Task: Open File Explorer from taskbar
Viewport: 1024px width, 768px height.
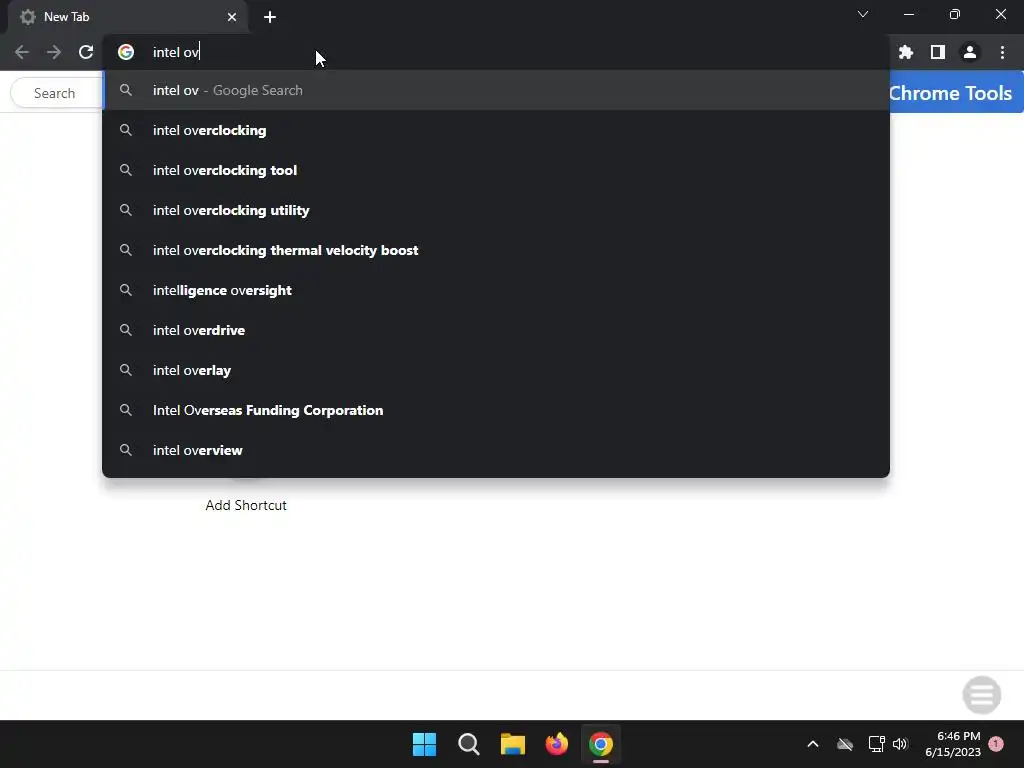Action: (x=513, y=744)
